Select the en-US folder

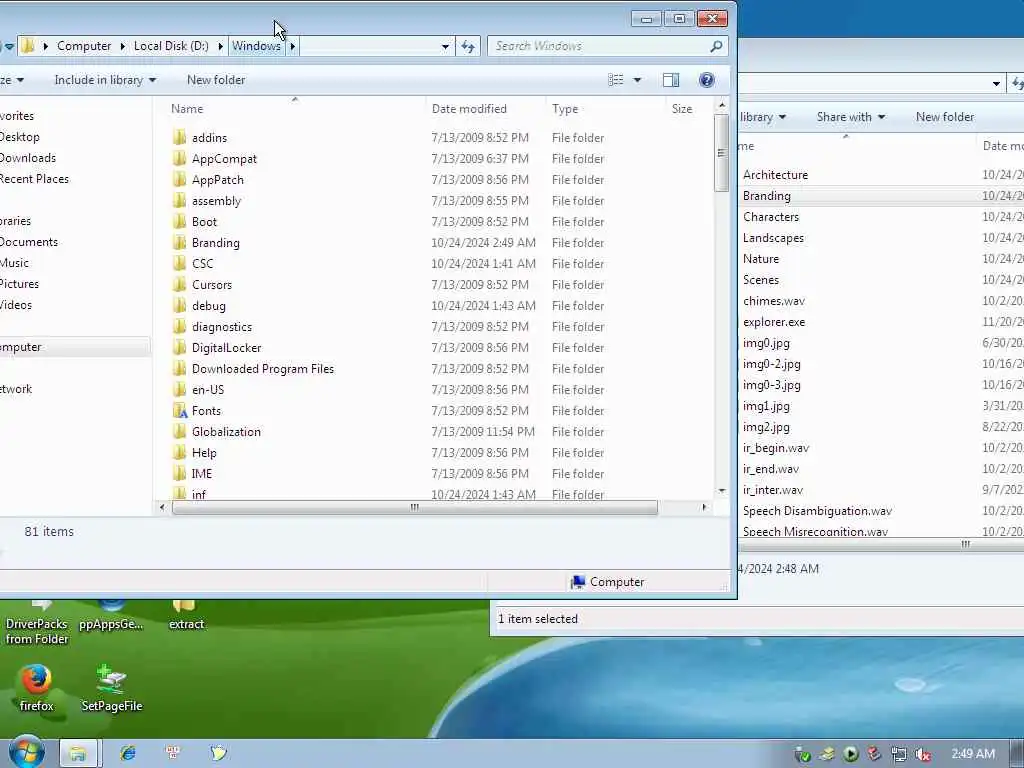208,390
